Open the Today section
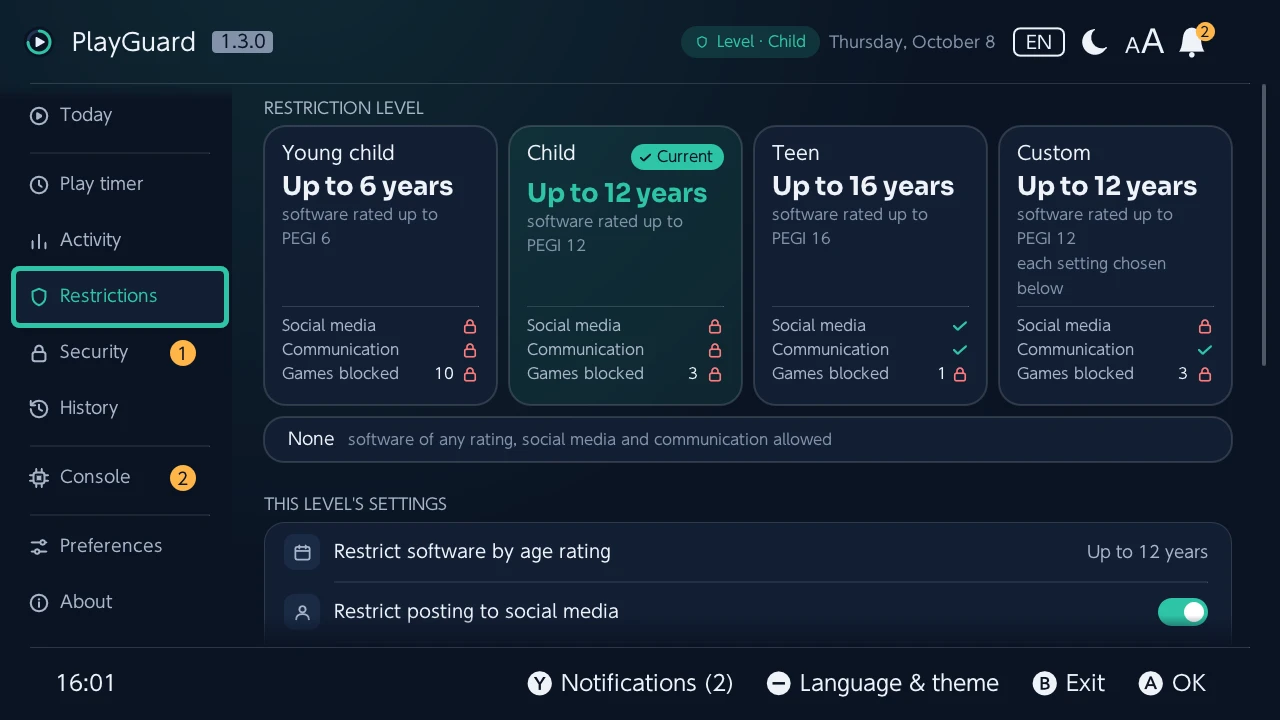This screenshot has width=1280, height=720. coord(120,115)
